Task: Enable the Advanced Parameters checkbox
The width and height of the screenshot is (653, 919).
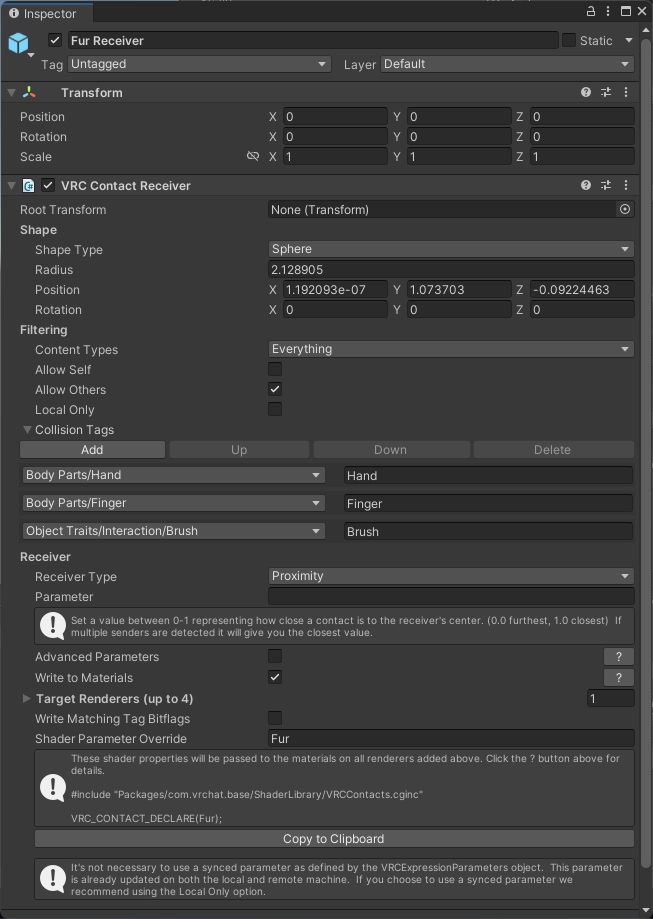Action: coord(275,656)
